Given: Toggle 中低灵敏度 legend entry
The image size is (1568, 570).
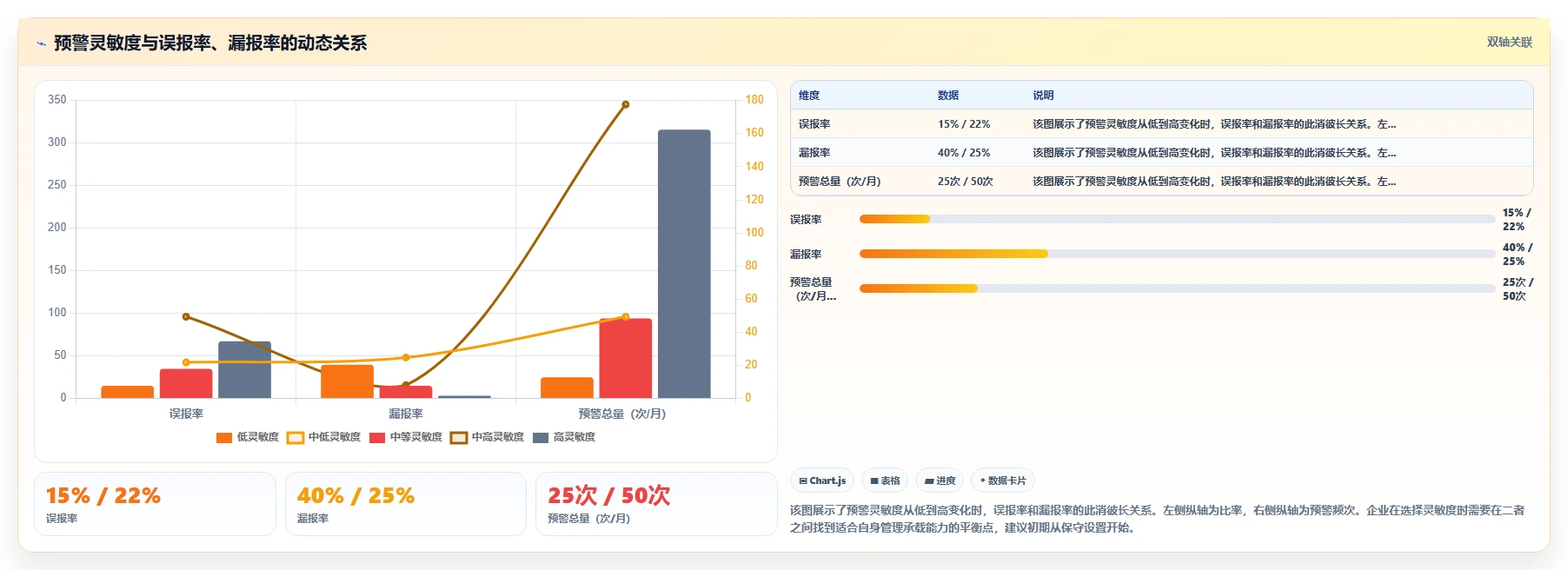Looking at the screenshot, I should tap(323, 437).
